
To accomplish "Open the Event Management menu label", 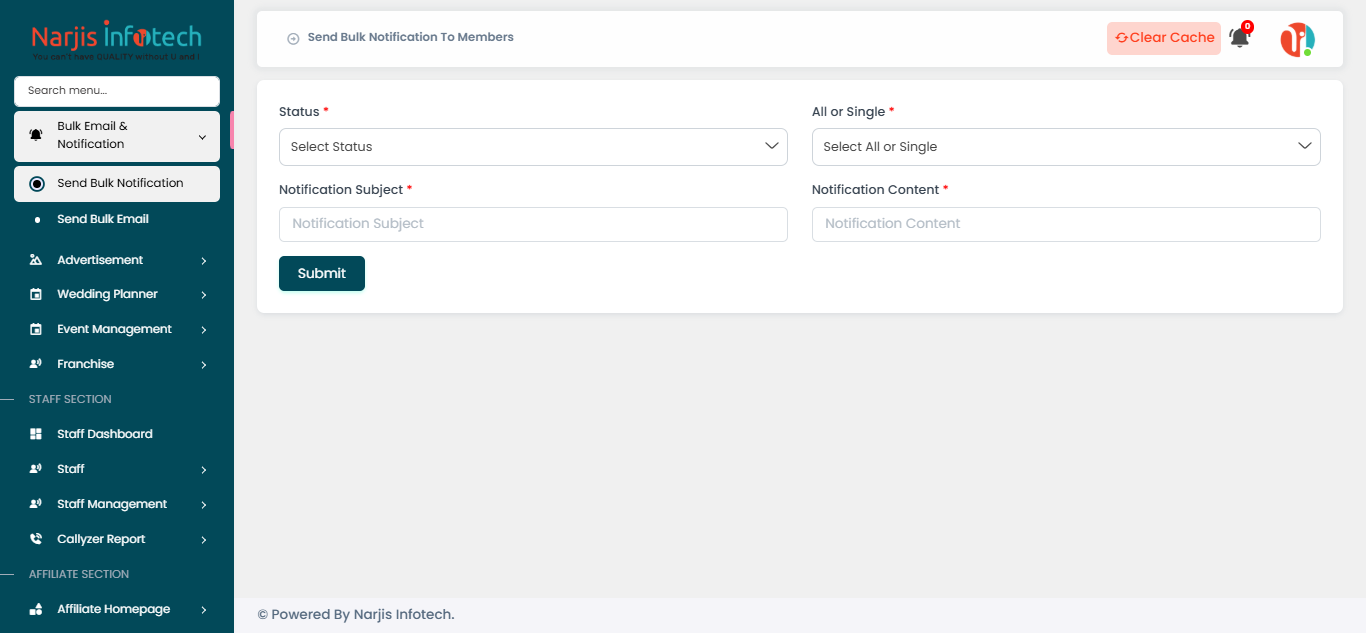I will coord(114,329).
